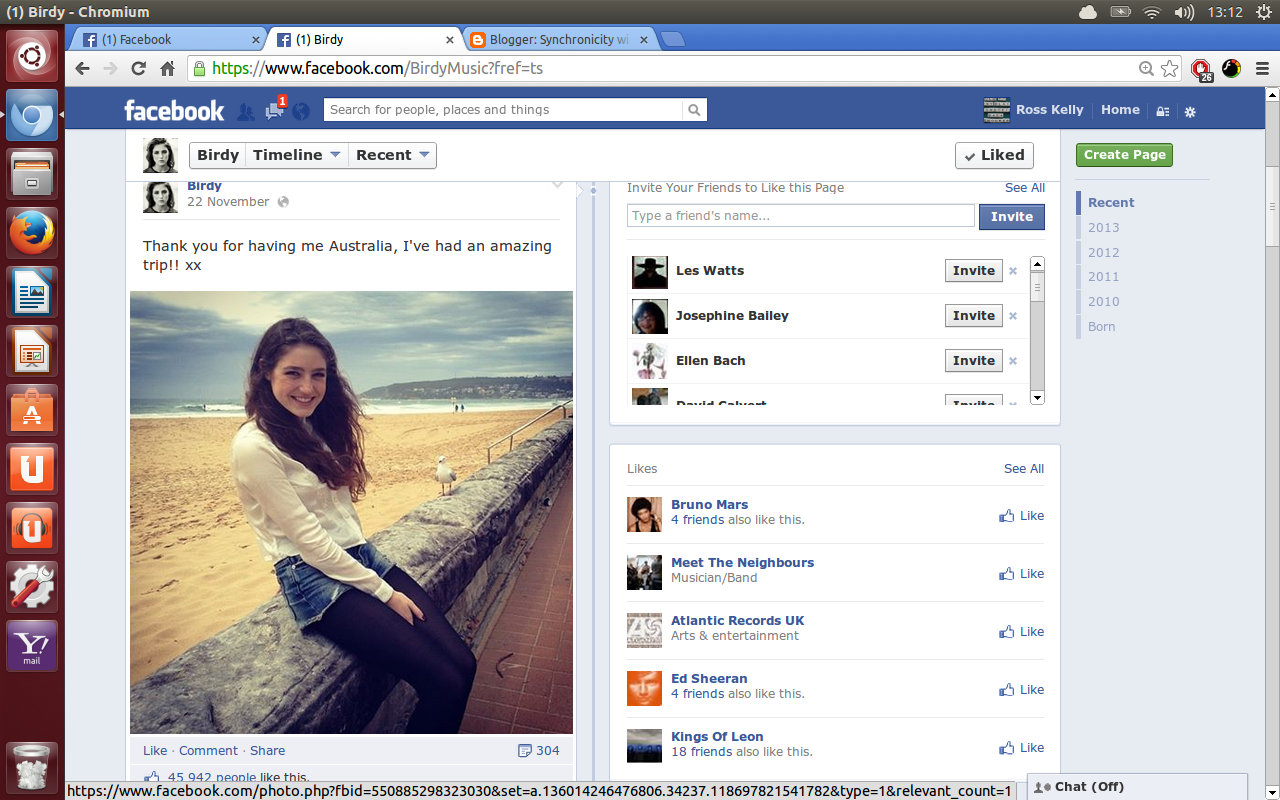Launch Firefox from the launcher

pyautogui.click(x=32, y=233)
